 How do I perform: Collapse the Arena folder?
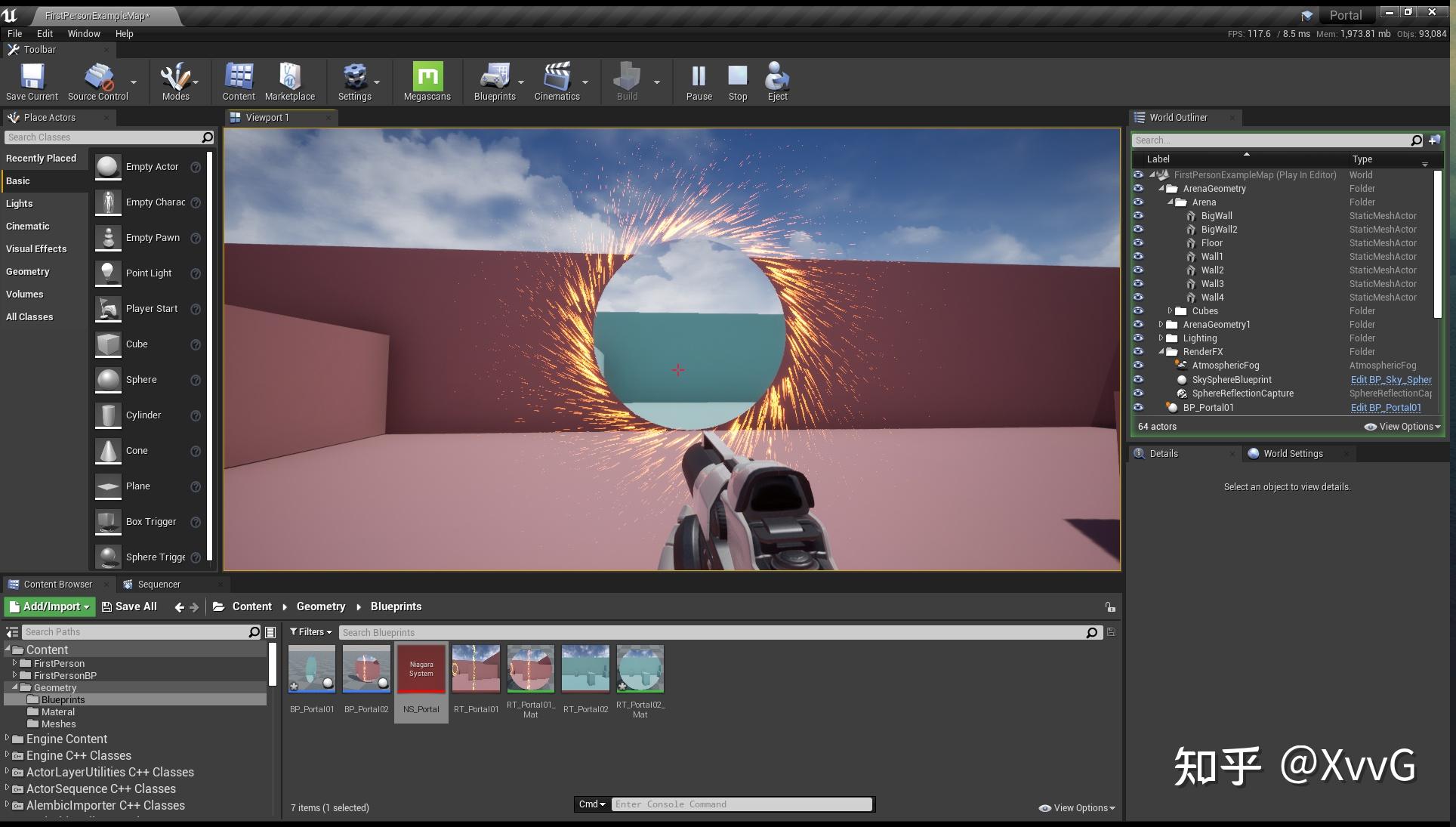click(1170, 202)
